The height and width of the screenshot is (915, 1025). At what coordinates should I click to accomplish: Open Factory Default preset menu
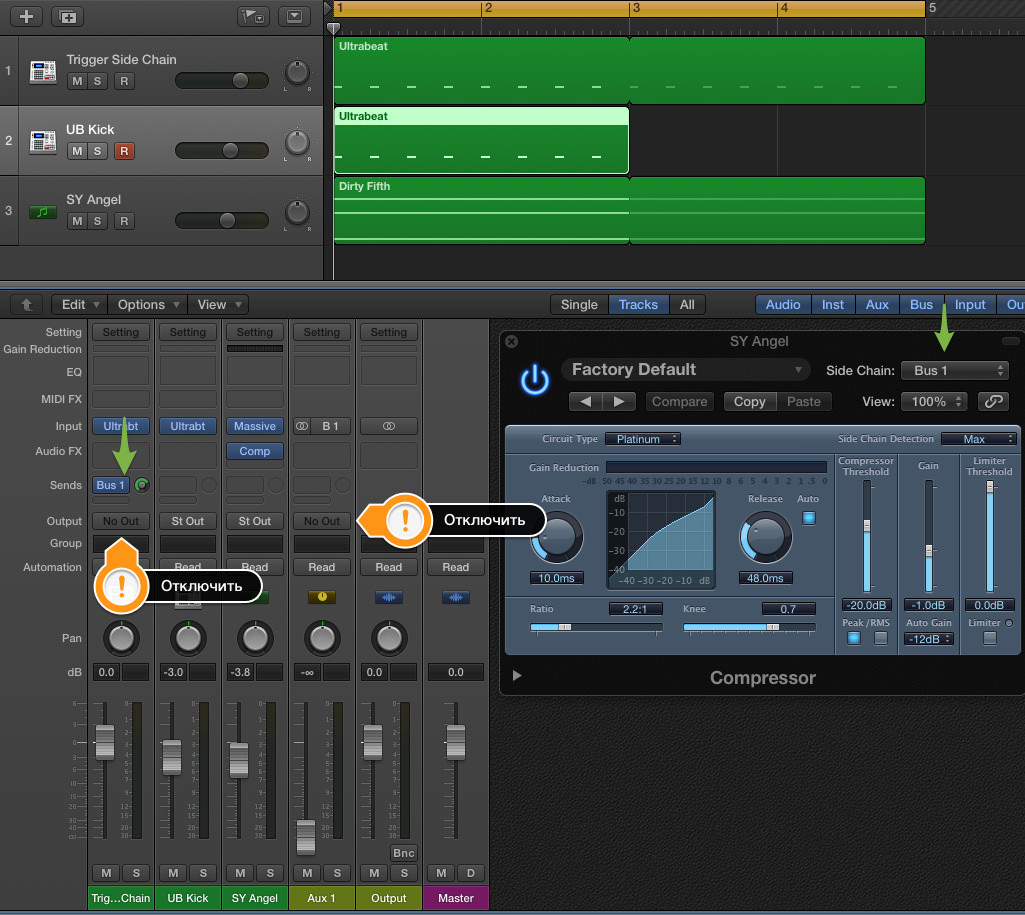(x=685, y=370)
